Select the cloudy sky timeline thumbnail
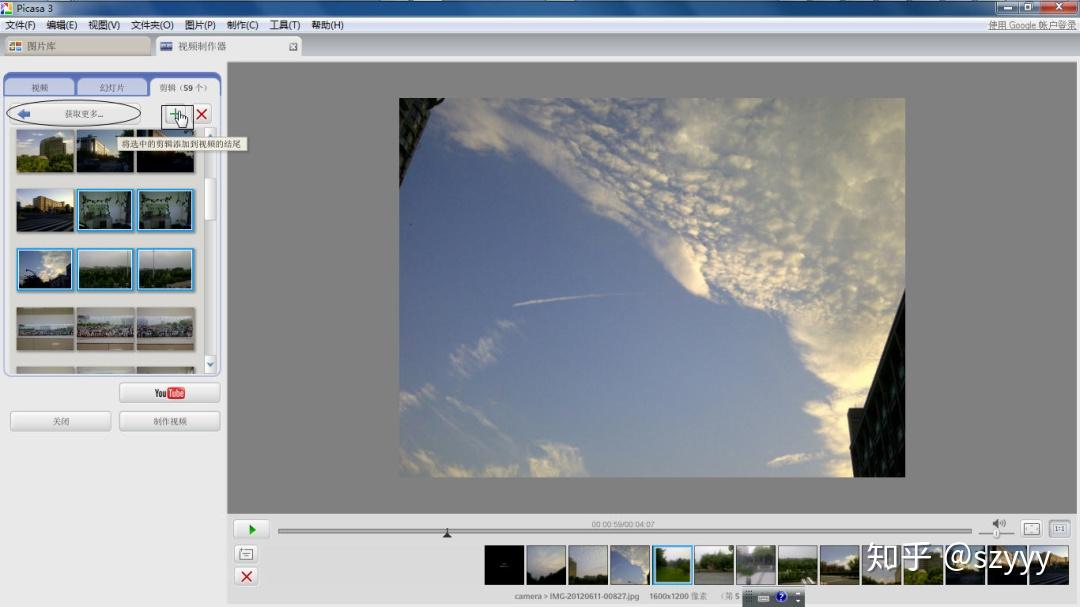1080x607 pixels. [630, 565]
